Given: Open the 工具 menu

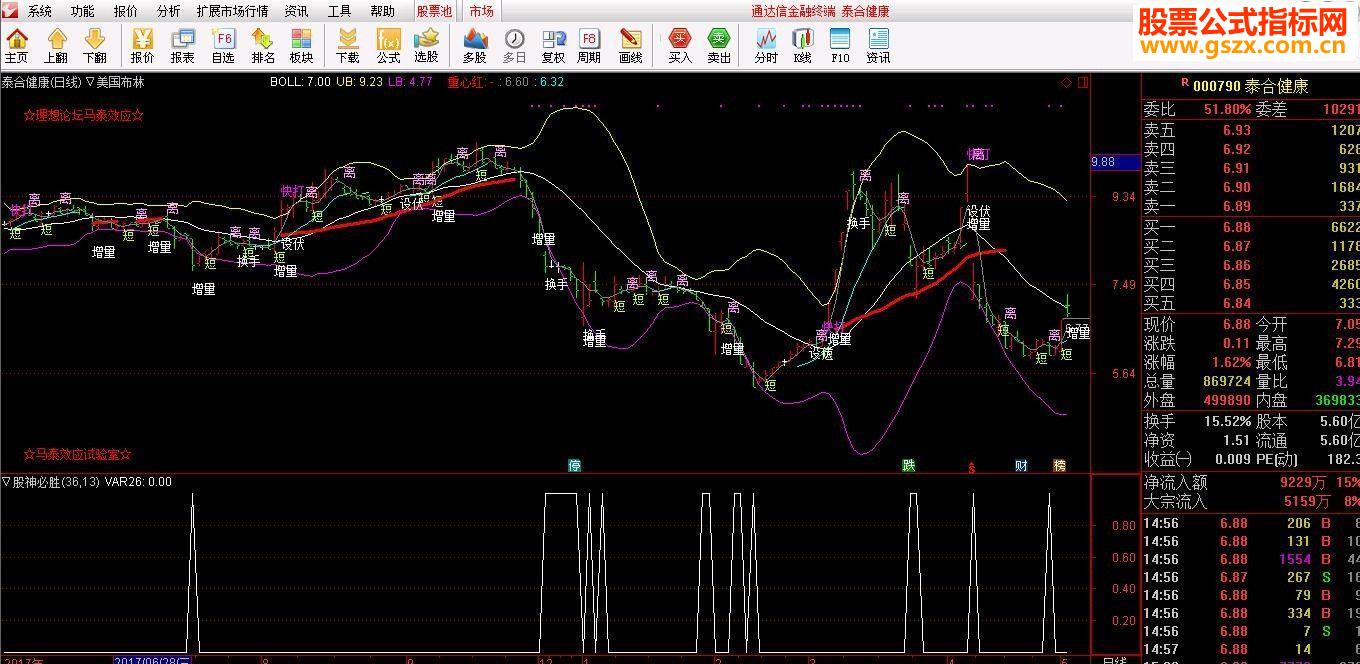Looking at the screenshot, I should pos(340,12).
